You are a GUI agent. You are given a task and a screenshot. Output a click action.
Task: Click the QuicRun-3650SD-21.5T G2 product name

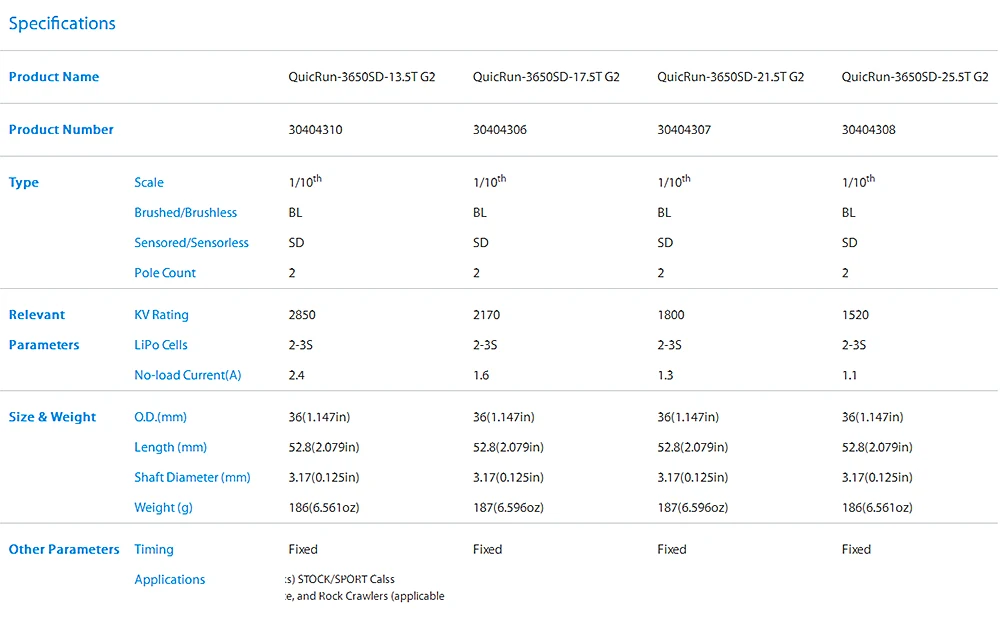pyautogui.click(x=730, y=77)
